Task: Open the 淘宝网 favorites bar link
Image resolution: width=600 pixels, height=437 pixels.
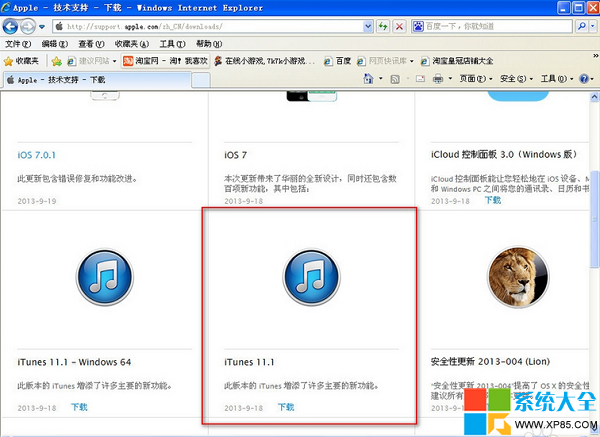Action: (165, 61)
